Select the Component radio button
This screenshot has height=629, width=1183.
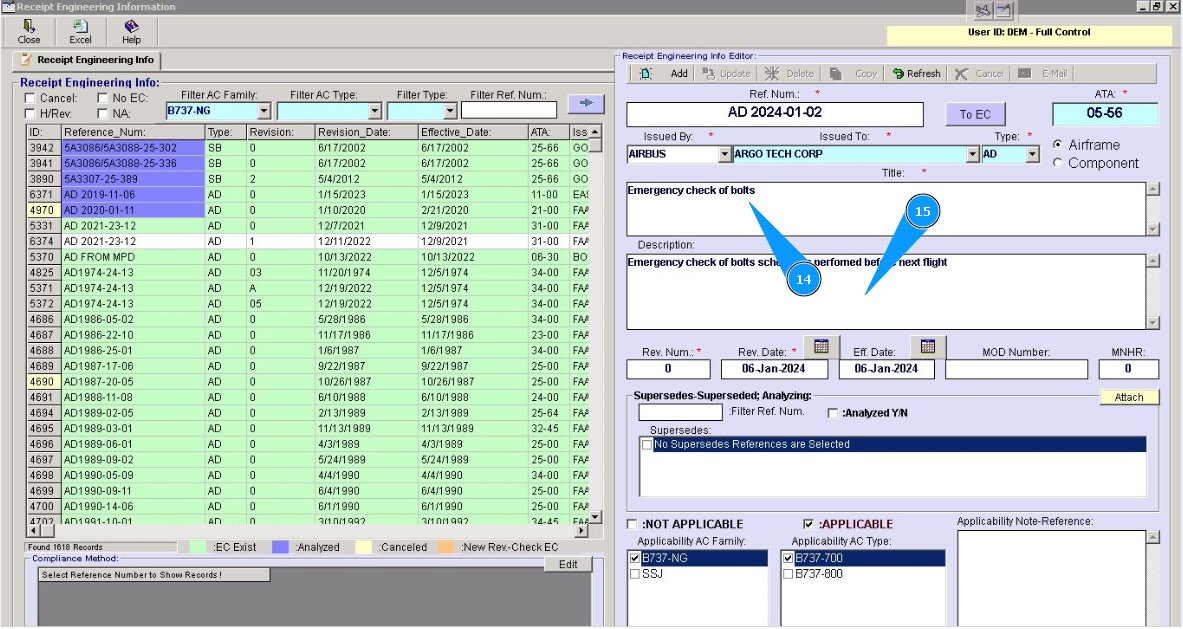pos(1058,163)
